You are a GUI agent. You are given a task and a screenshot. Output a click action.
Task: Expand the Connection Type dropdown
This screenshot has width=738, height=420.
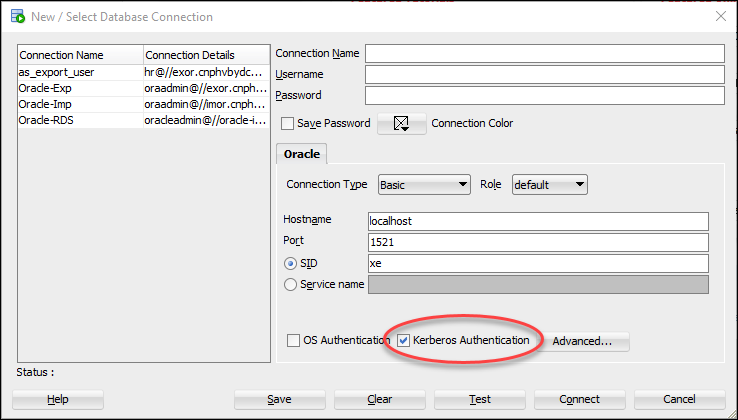click(x=424, y=185)
